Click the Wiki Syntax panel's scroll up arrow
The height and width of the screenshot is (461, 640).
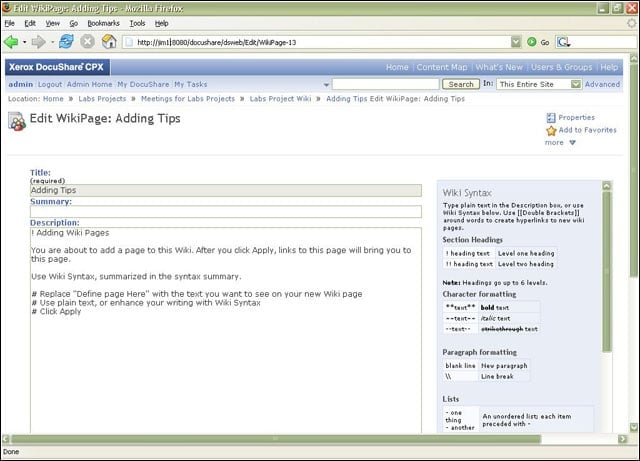pos(607,186)
